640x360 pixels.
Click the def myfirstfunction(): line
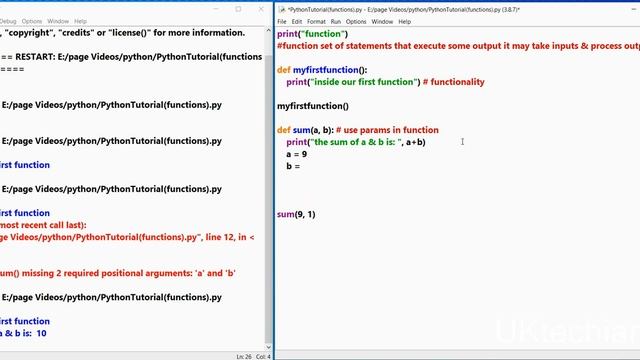pos(322,70)
